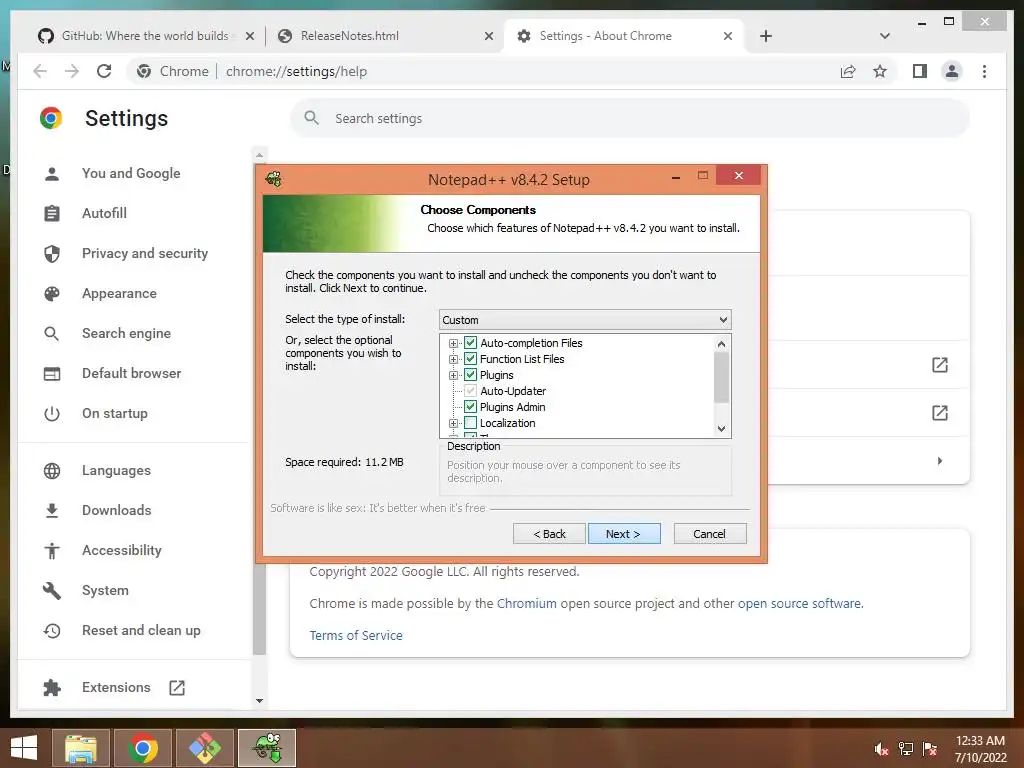Click the settings sidebar scrollbar thumb

(x=259, y=609)
